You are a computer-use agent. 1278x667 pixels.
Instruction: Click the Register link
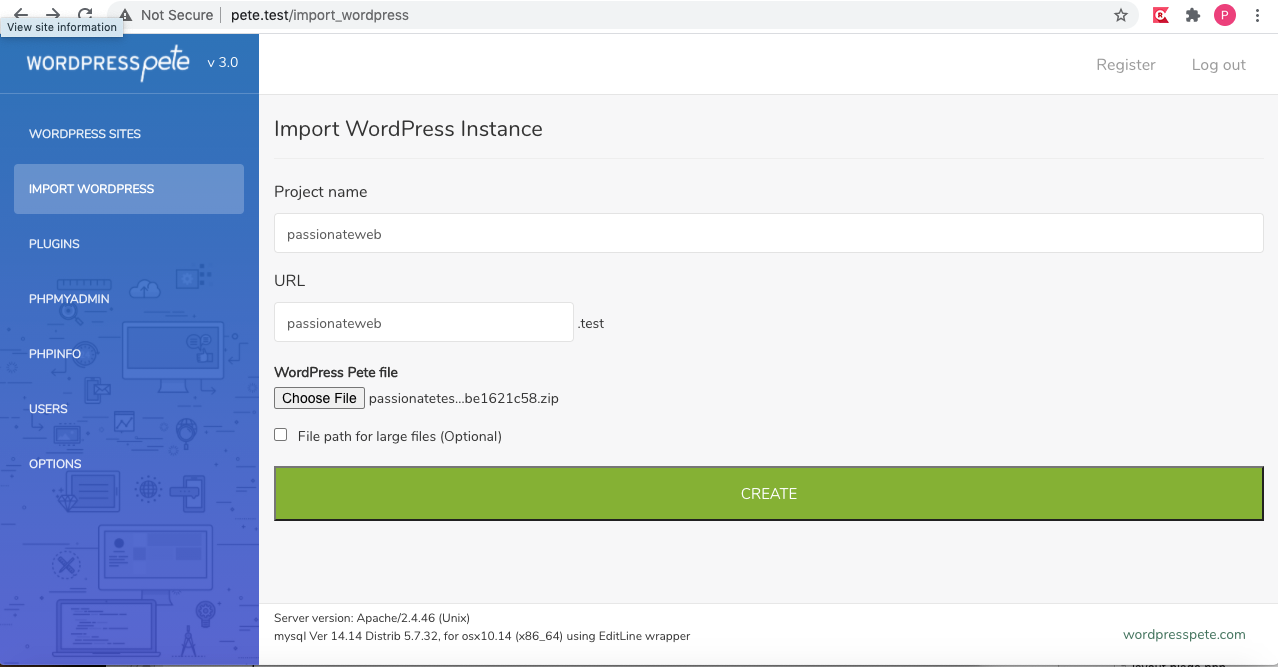[1126, 65]
